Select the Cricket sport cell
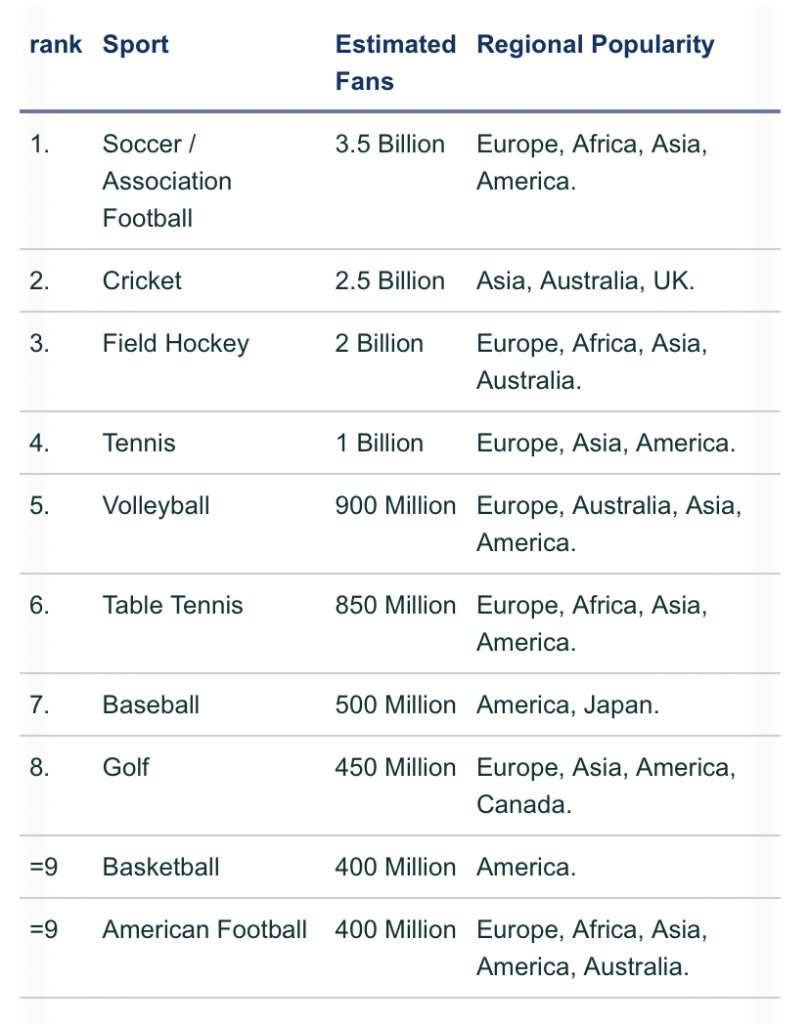The image size is (810, 1024). (142, 281)
